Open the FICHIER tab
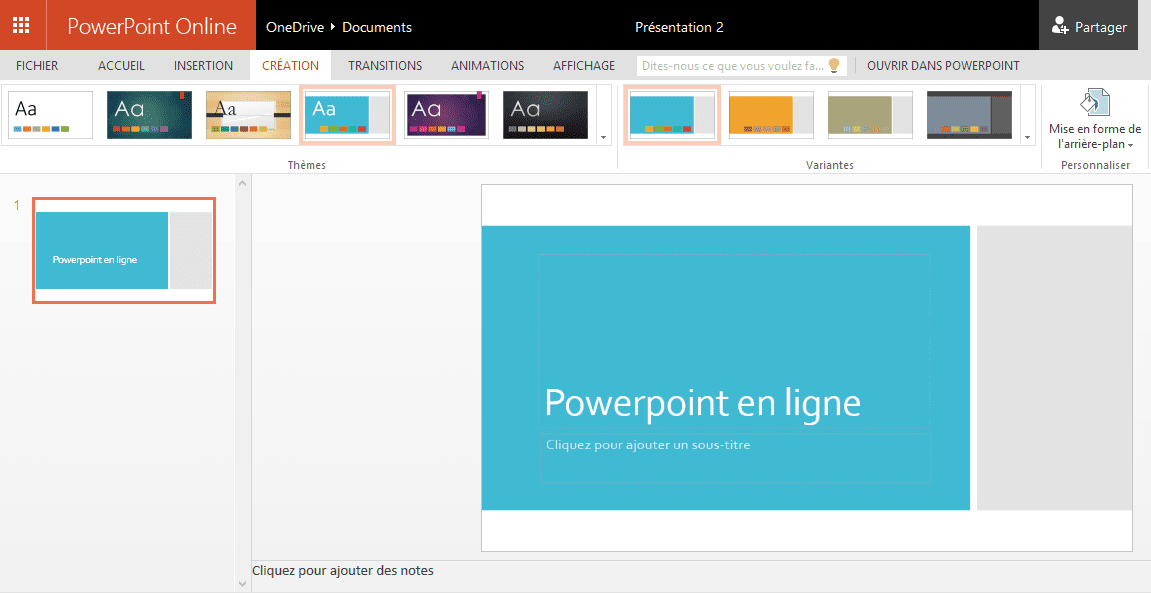 click(x=37, y=65)
